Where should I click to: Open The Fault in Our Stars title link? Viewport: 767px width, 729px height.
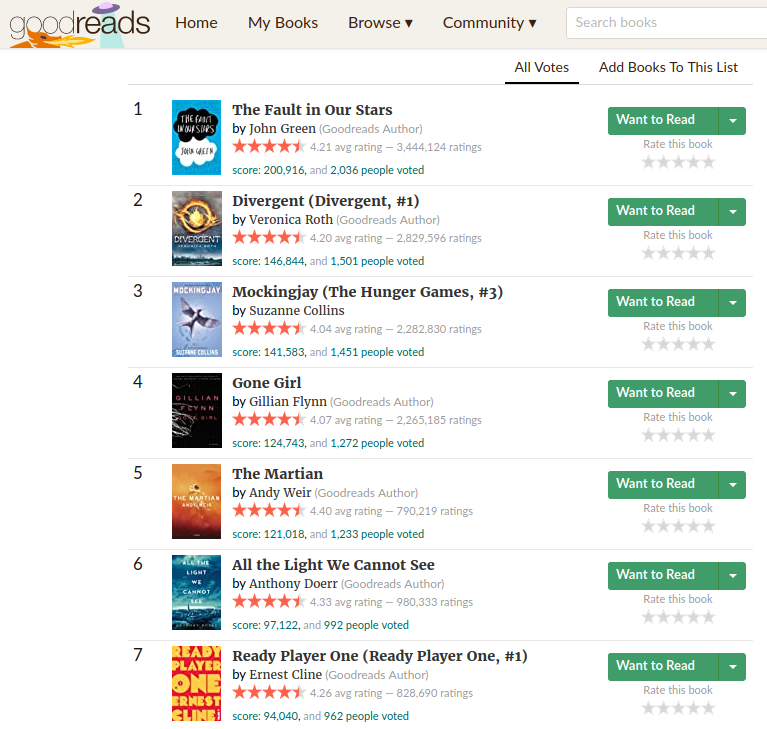pos(312,110)
